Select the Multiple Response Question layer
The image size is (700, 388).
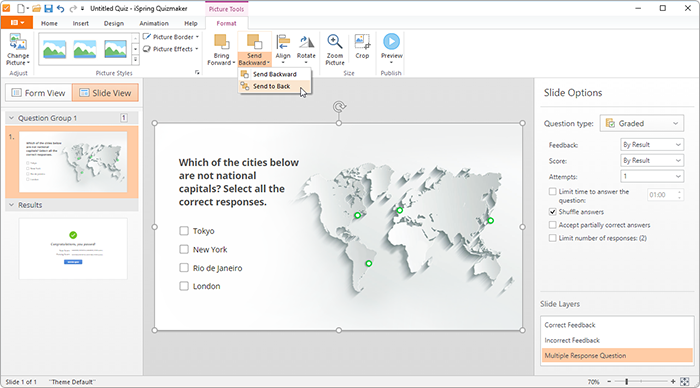(617, 355)
